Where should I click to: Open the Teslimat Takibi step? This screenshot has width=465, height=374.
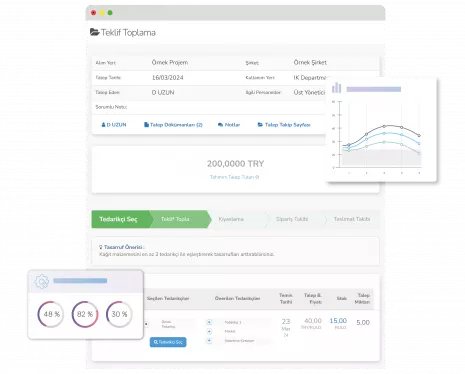click(352, 219)
